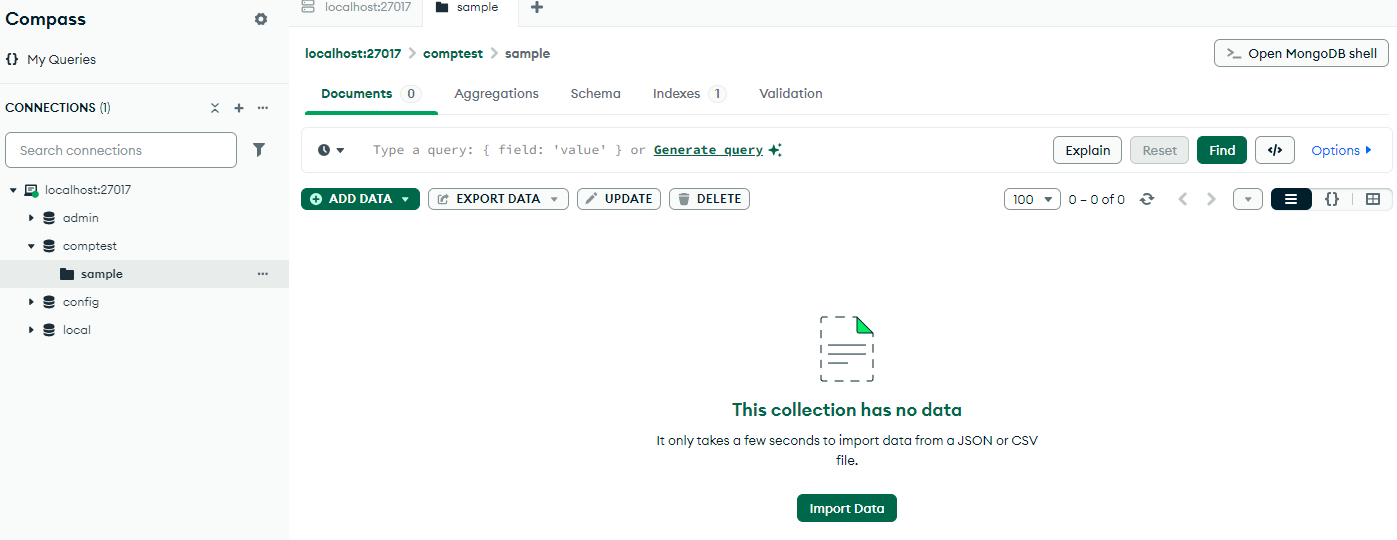Refresh the documents list
The image size is (1397, 540).
coord(1147,199)
